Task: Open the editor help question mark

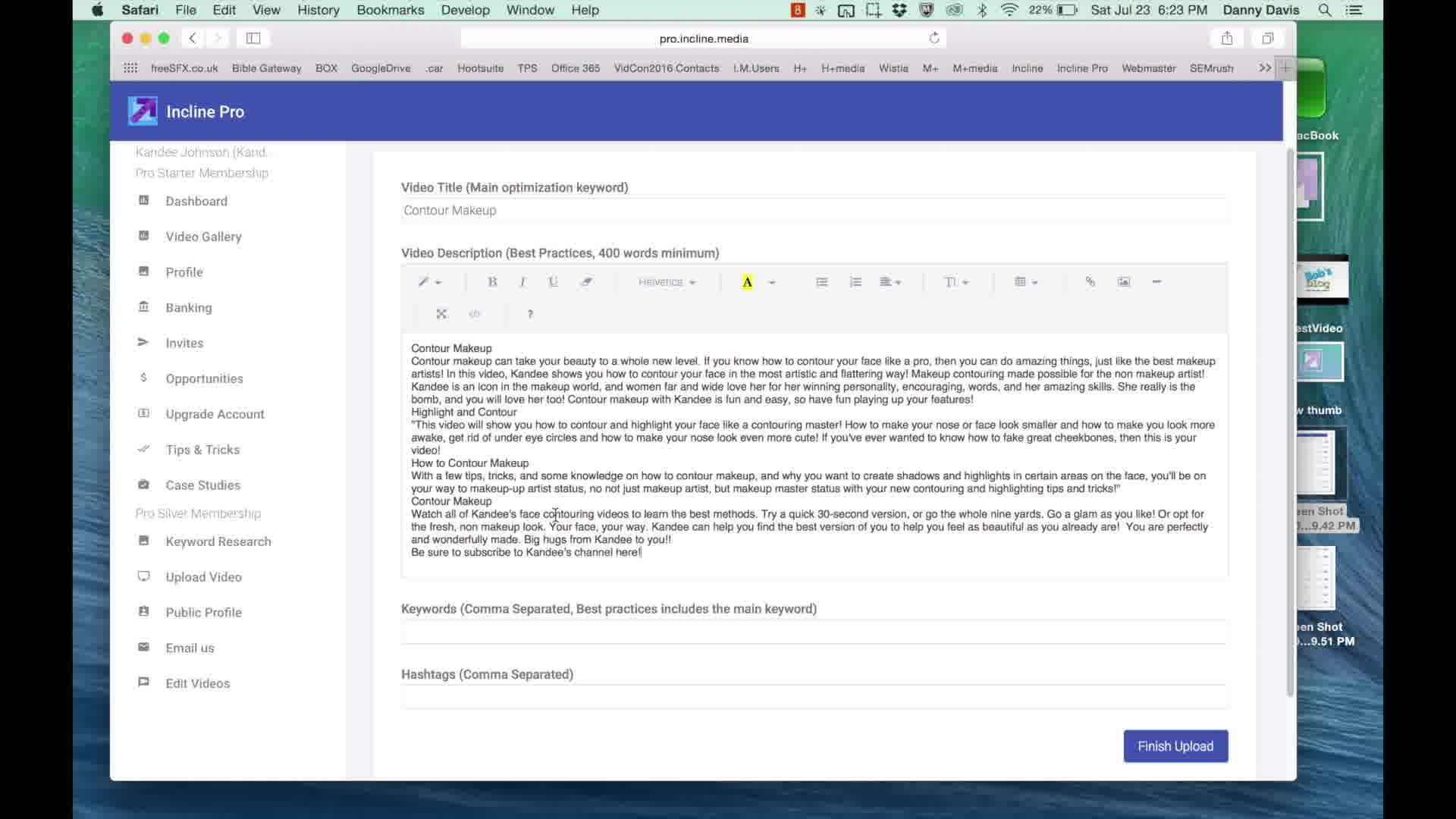Action: click(x=530, y=314)
